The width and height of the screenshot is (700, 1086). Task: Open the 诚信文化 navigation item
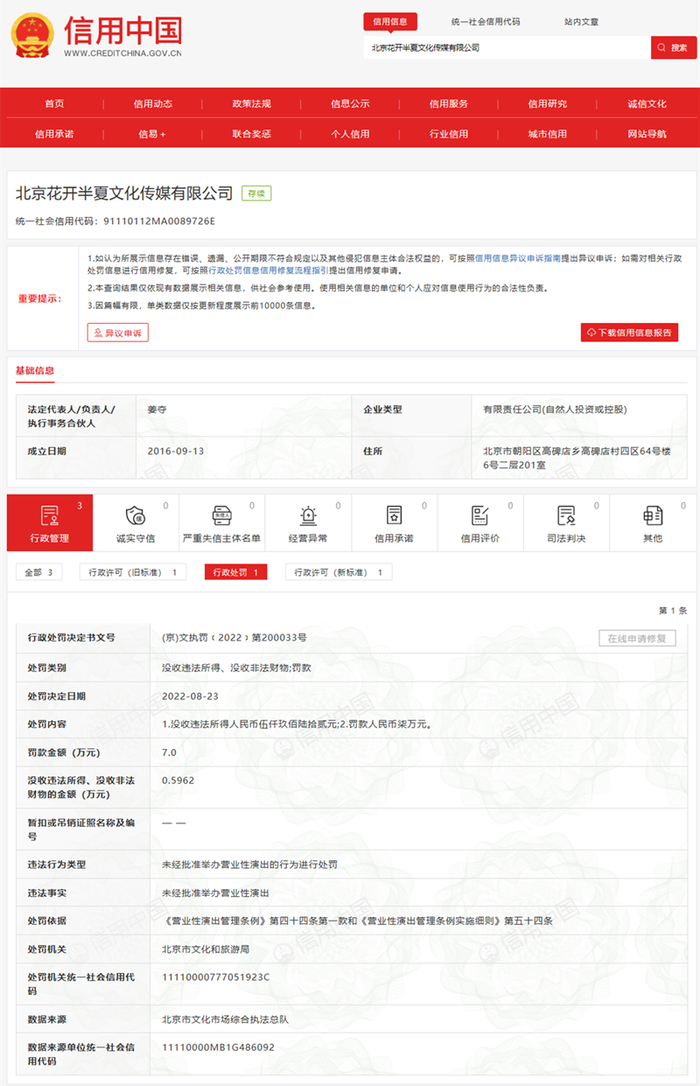pos(647,104)
